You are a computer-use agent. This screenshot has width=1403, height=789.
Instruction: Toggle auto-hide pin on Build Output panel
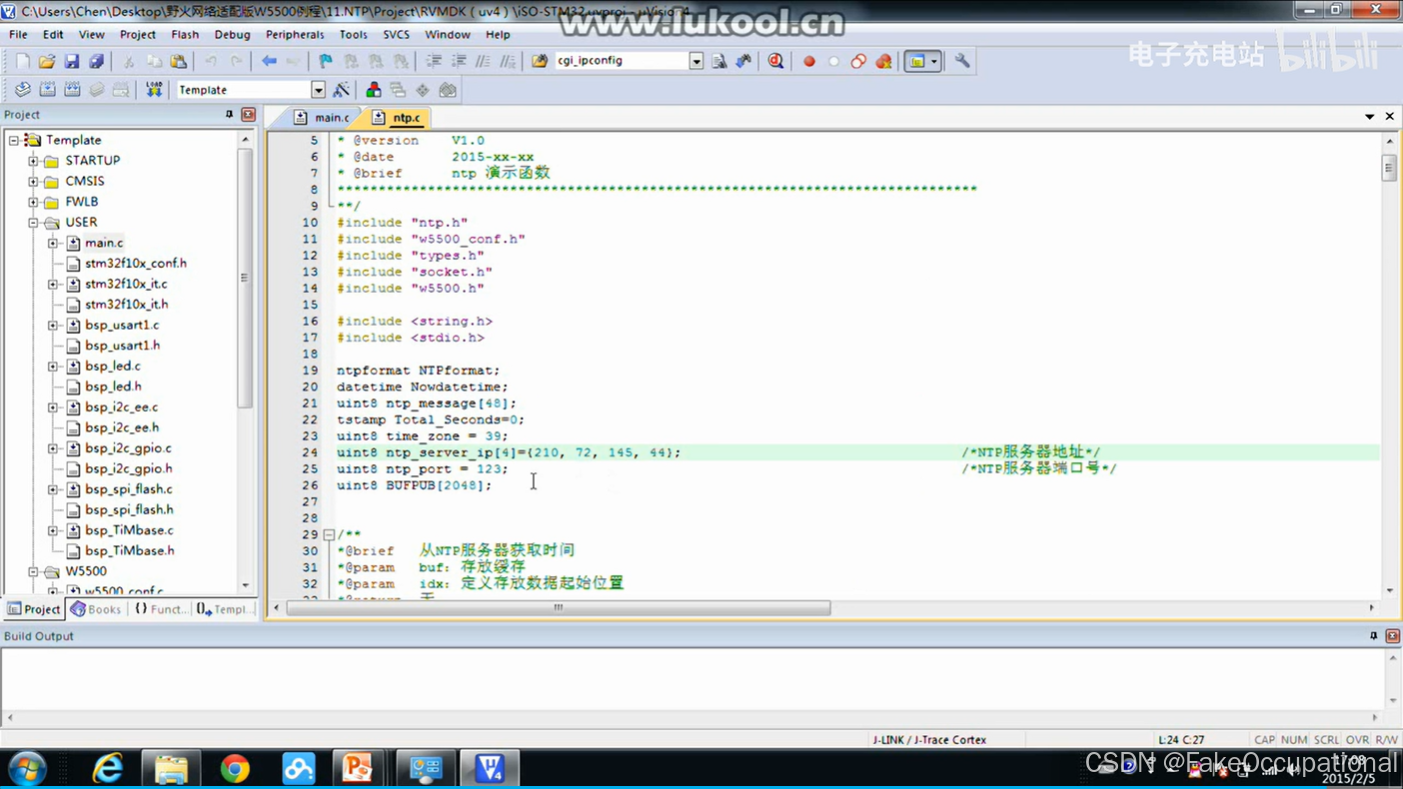tap(1373, 636)
